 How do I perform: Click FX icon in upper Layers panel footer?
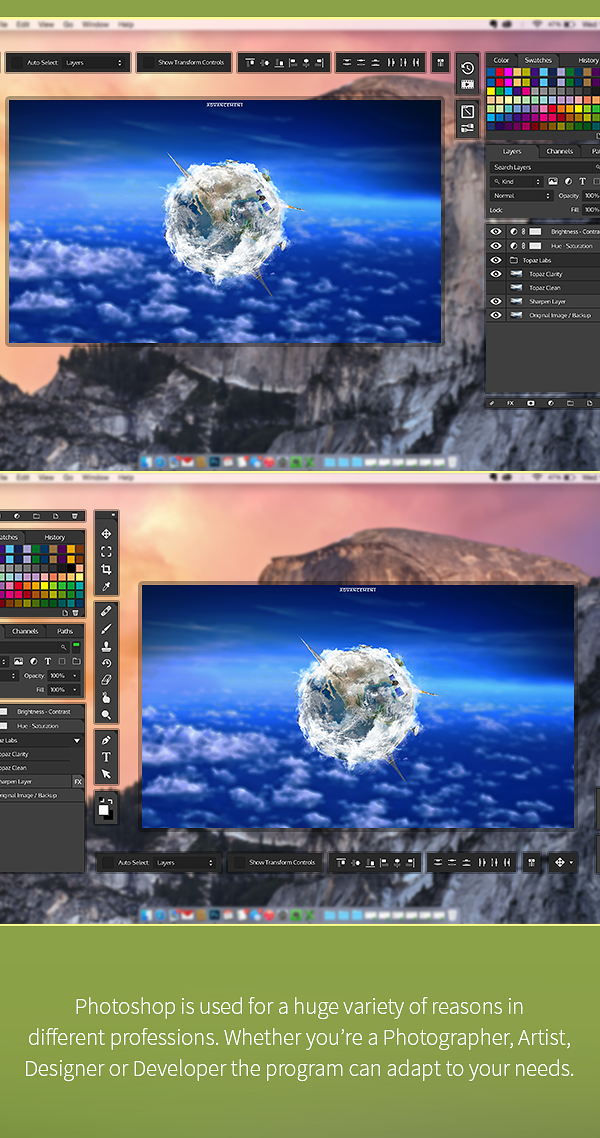point(510,403)
